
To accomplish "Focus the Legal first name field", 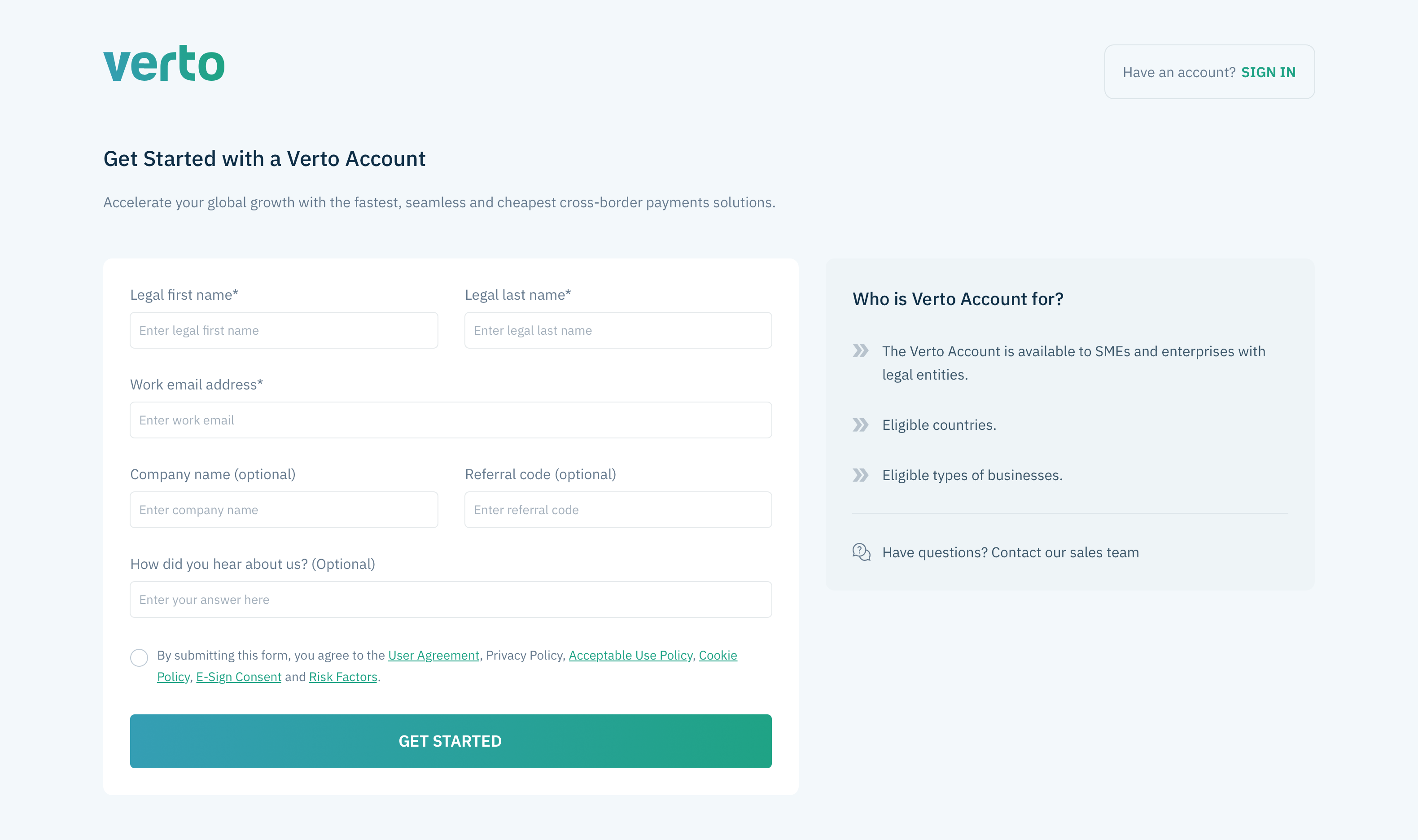I will tap(284, 331).
